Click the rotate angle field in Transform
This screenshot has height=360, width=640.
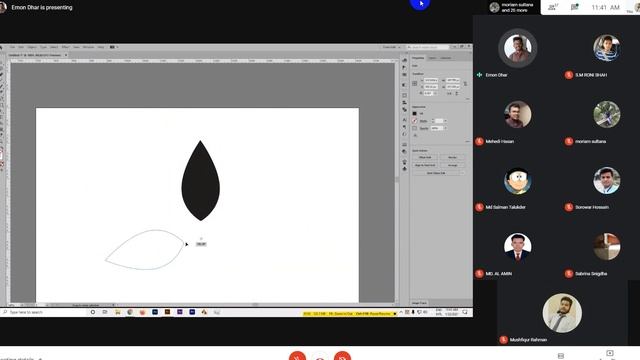click(x=428, y=93)
